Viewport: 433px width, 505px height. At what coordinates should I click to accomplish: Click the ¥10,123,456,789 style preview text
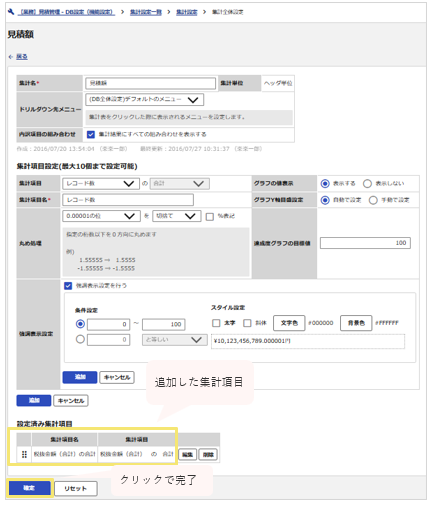pyautogui.click(x=252, y=341)
